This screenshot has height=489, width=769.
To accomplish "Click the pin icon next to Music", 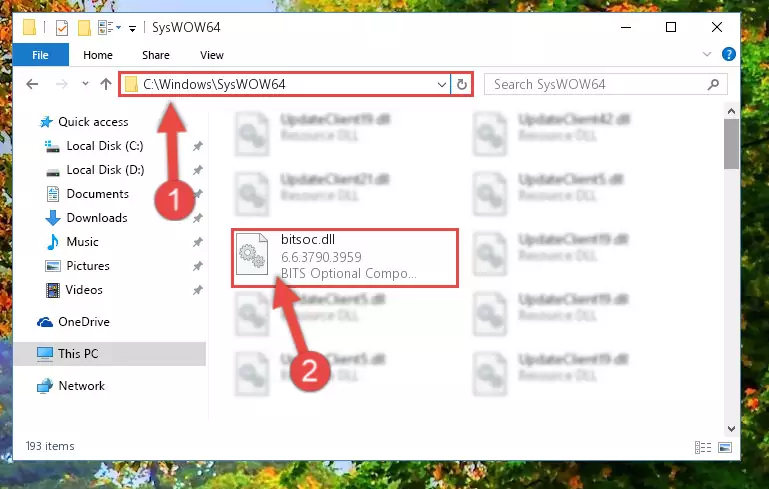I will click(197, 242).
